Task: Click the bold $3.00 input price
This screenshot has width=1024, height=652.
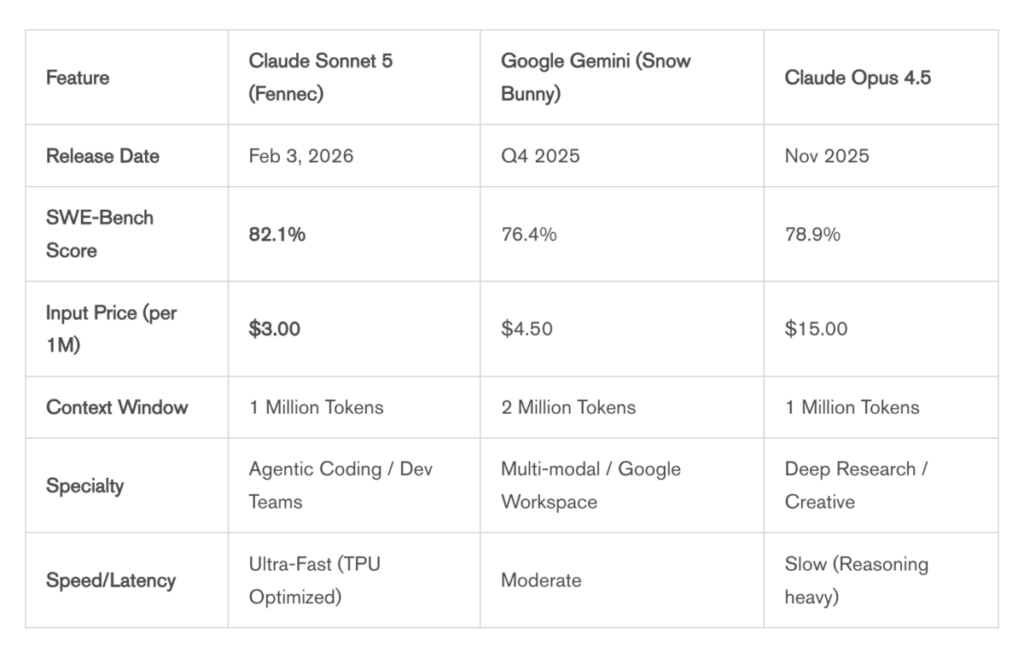Action: coord(275,328)
